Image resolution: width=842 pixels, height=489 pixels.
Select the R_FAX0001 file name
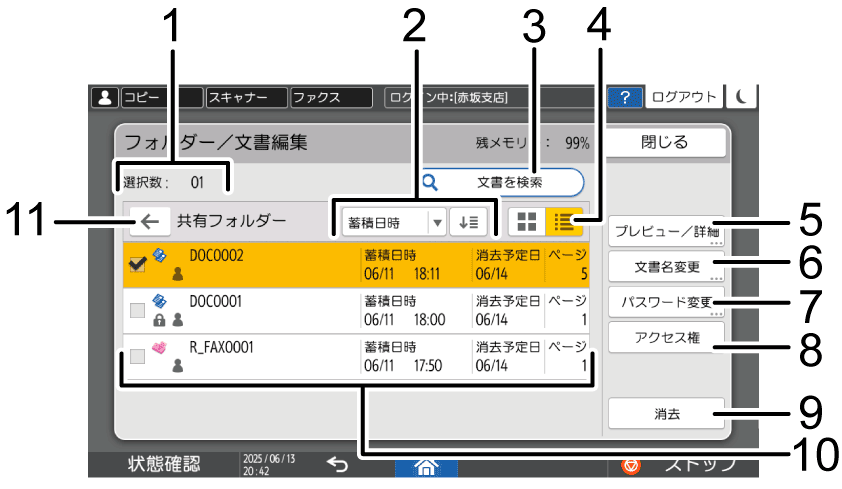[221, 348]
